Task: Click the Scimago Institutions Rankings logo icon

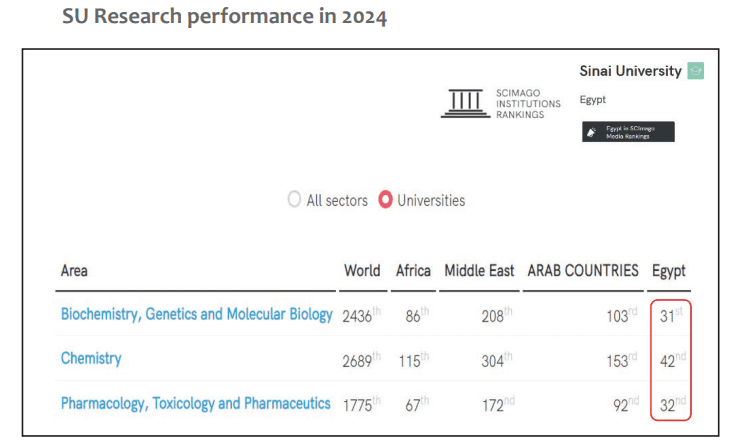Action: click(x=465, y=103)
